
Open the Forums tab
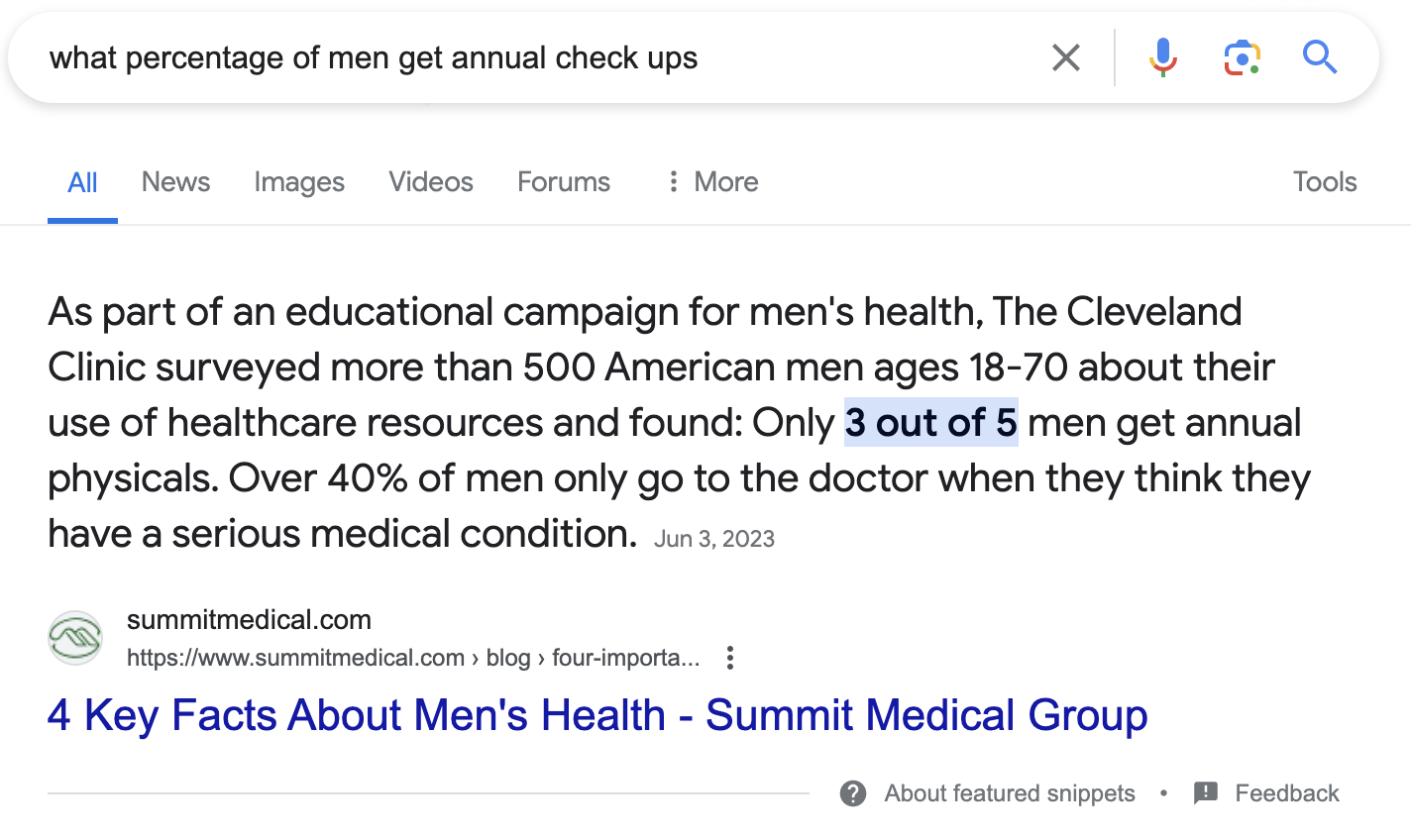(564, 182)
